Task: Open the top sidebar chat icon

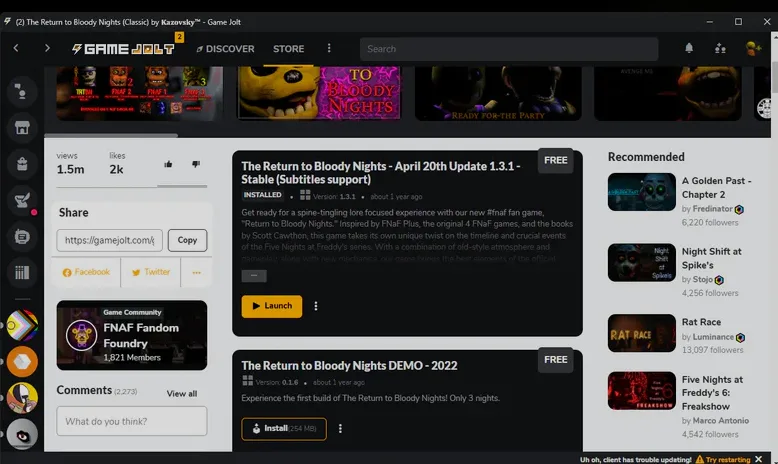Action: pos(22,92)
